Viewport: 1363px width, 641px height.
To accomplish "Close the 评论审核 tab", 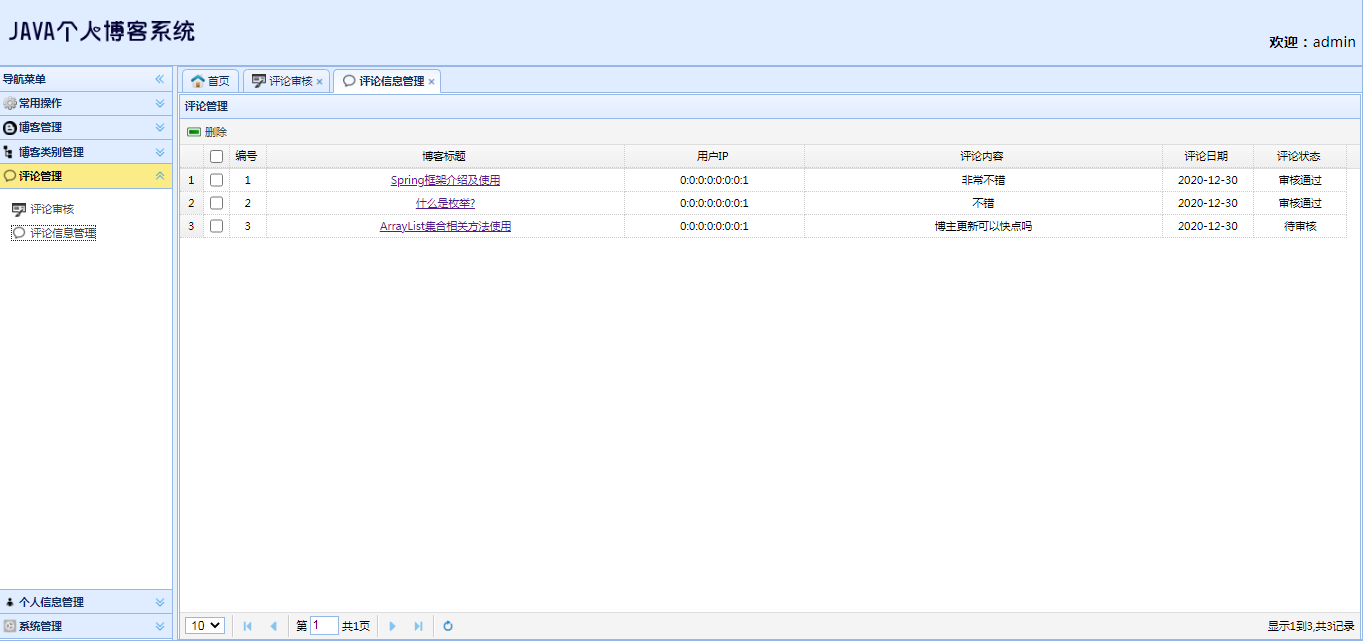I will point(319,82).
